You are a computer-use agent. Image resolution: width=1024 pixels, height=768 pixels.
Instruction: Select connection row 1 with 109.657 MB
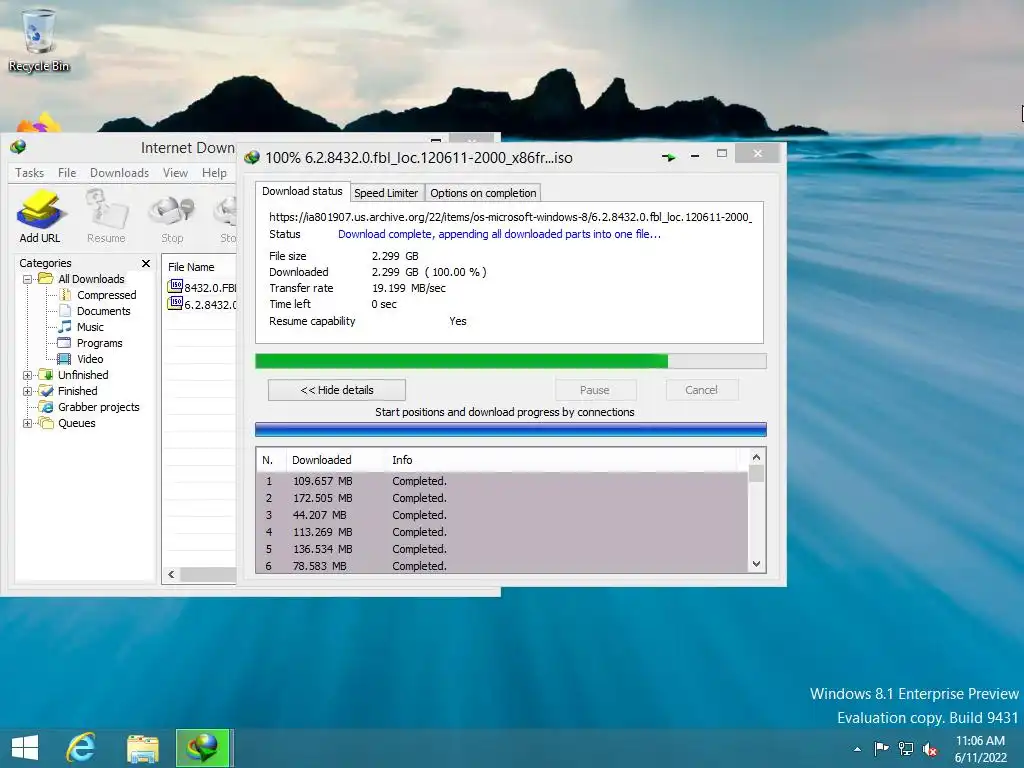click(502, 481)
